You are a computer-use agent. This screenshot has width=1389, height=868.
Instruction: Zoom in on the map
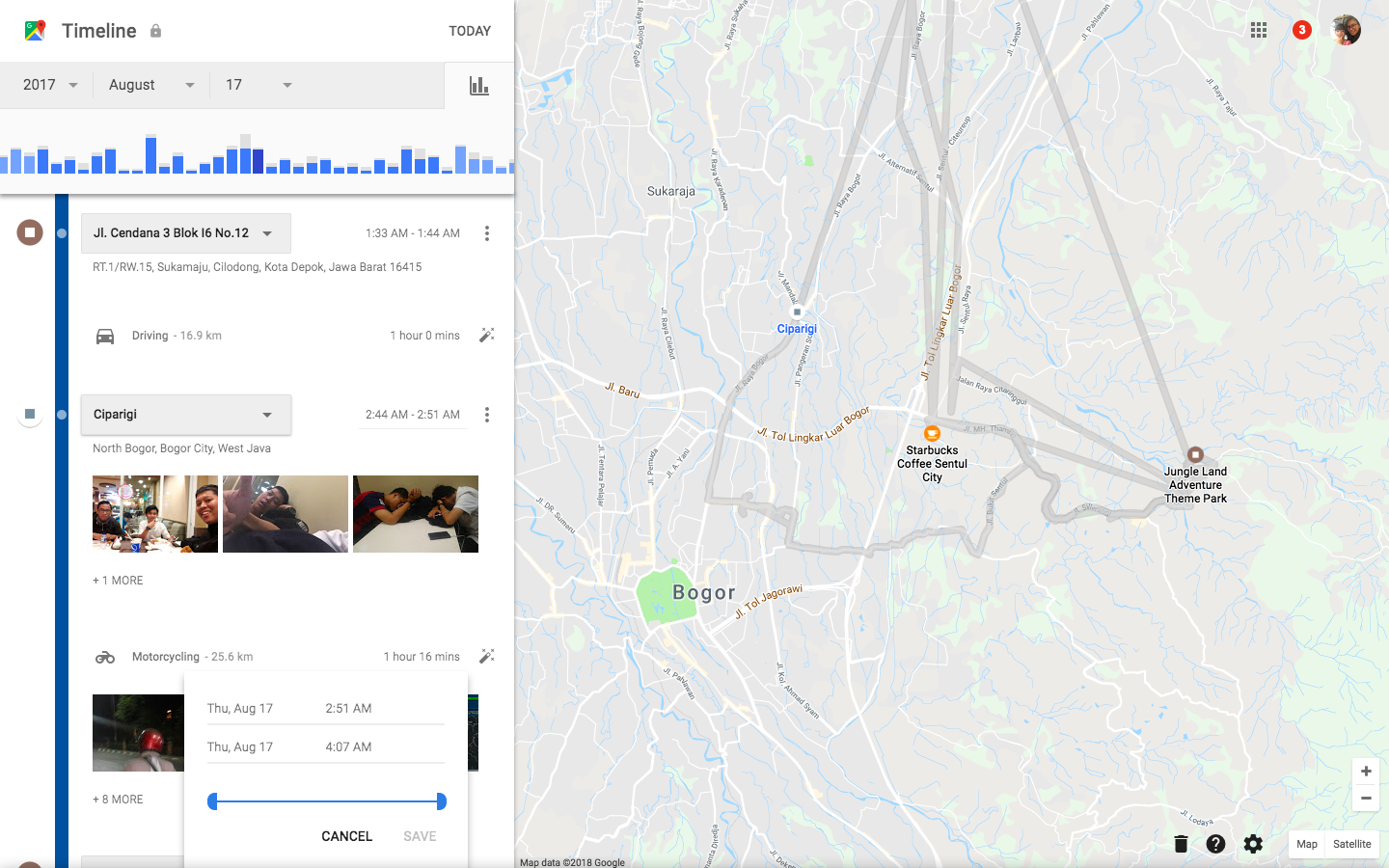(x=1366, y=772)
